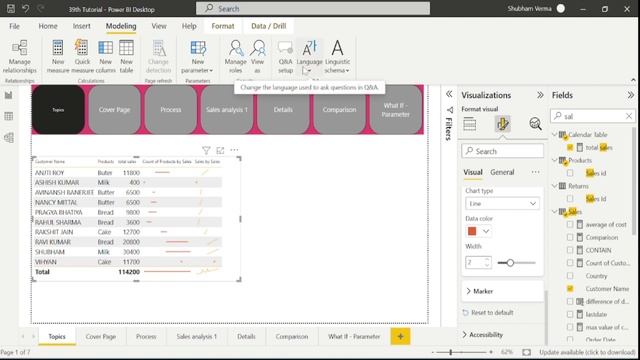Click Update available download link
This screenshot has width=640, height=360.
(587, 352)
